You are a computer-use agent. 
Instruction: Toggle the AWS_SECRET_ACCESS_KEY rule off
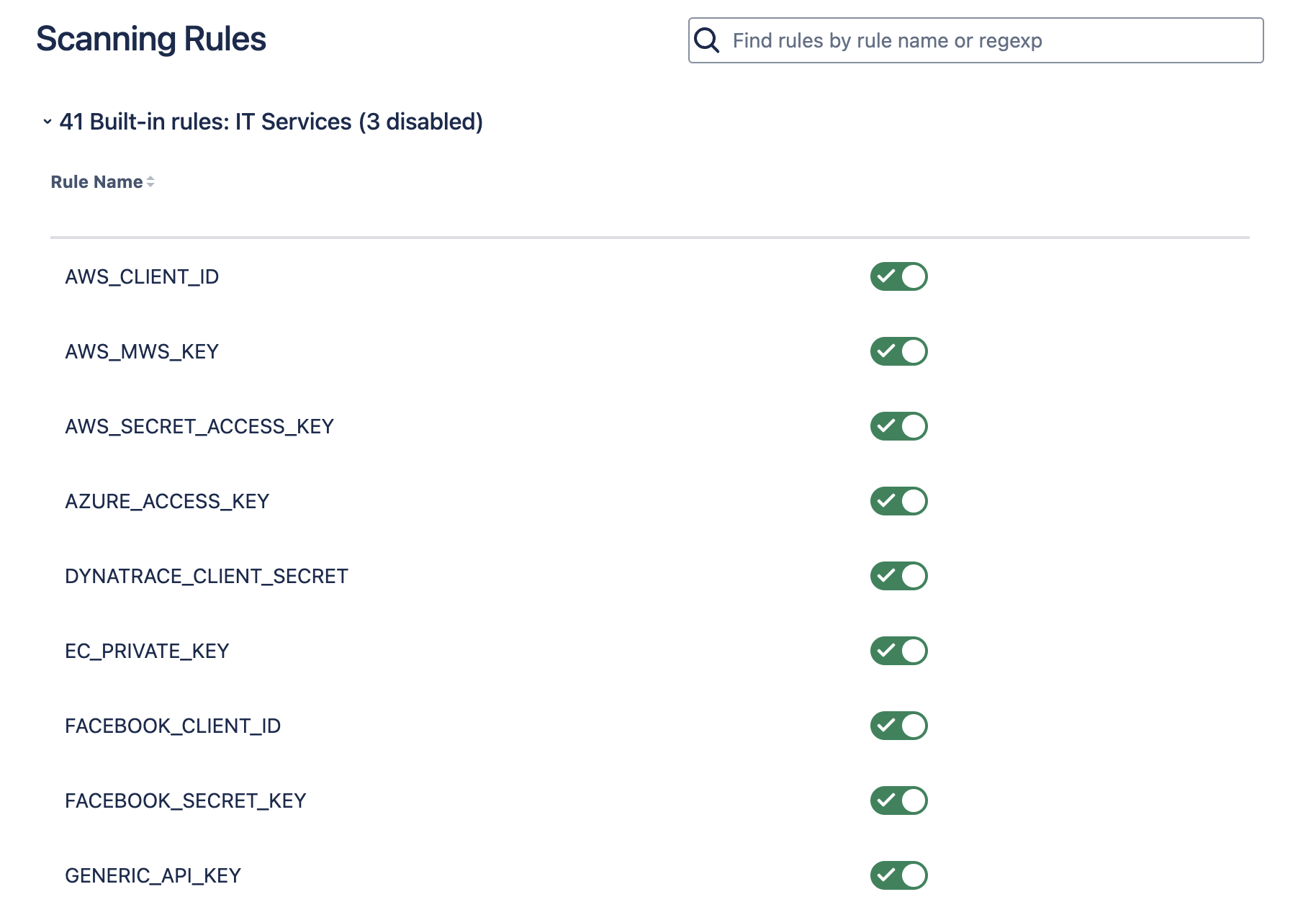tap(898, 426)
